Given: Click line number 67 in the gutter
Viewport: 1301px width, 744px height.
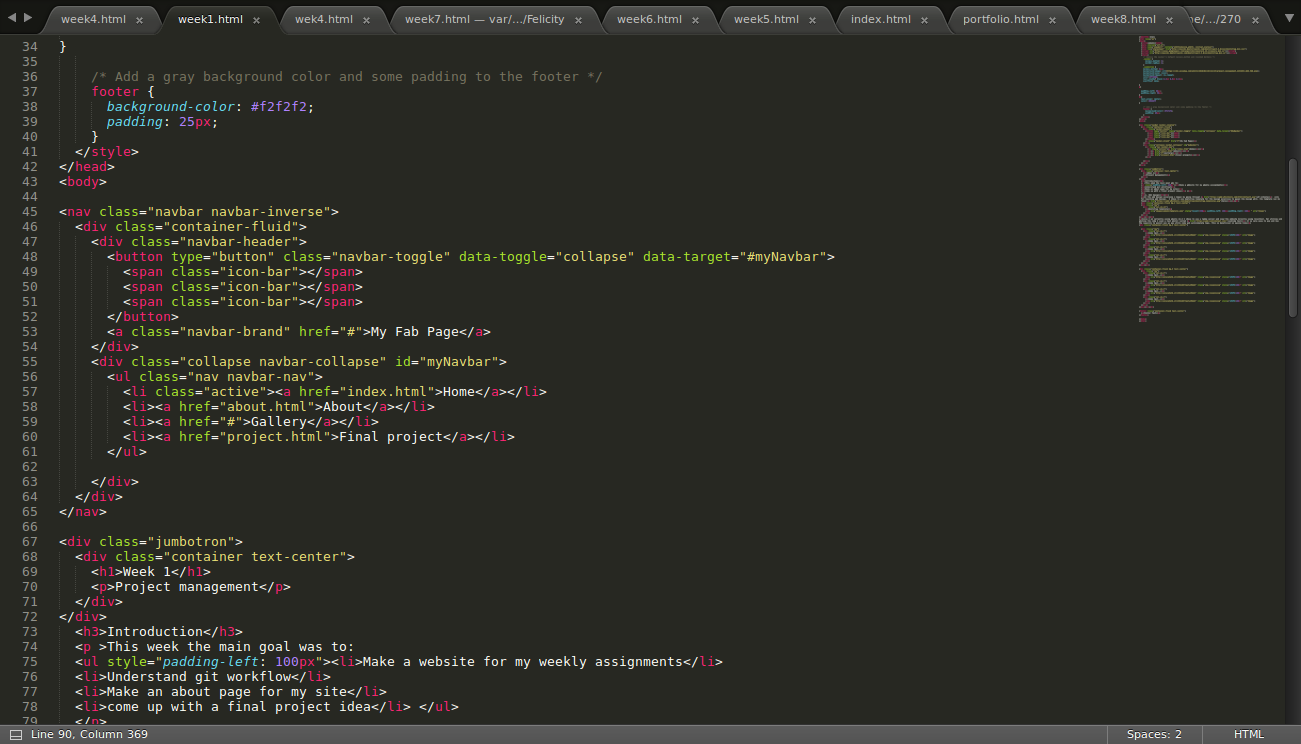Looking at the screenshot, I should [30, 541].
